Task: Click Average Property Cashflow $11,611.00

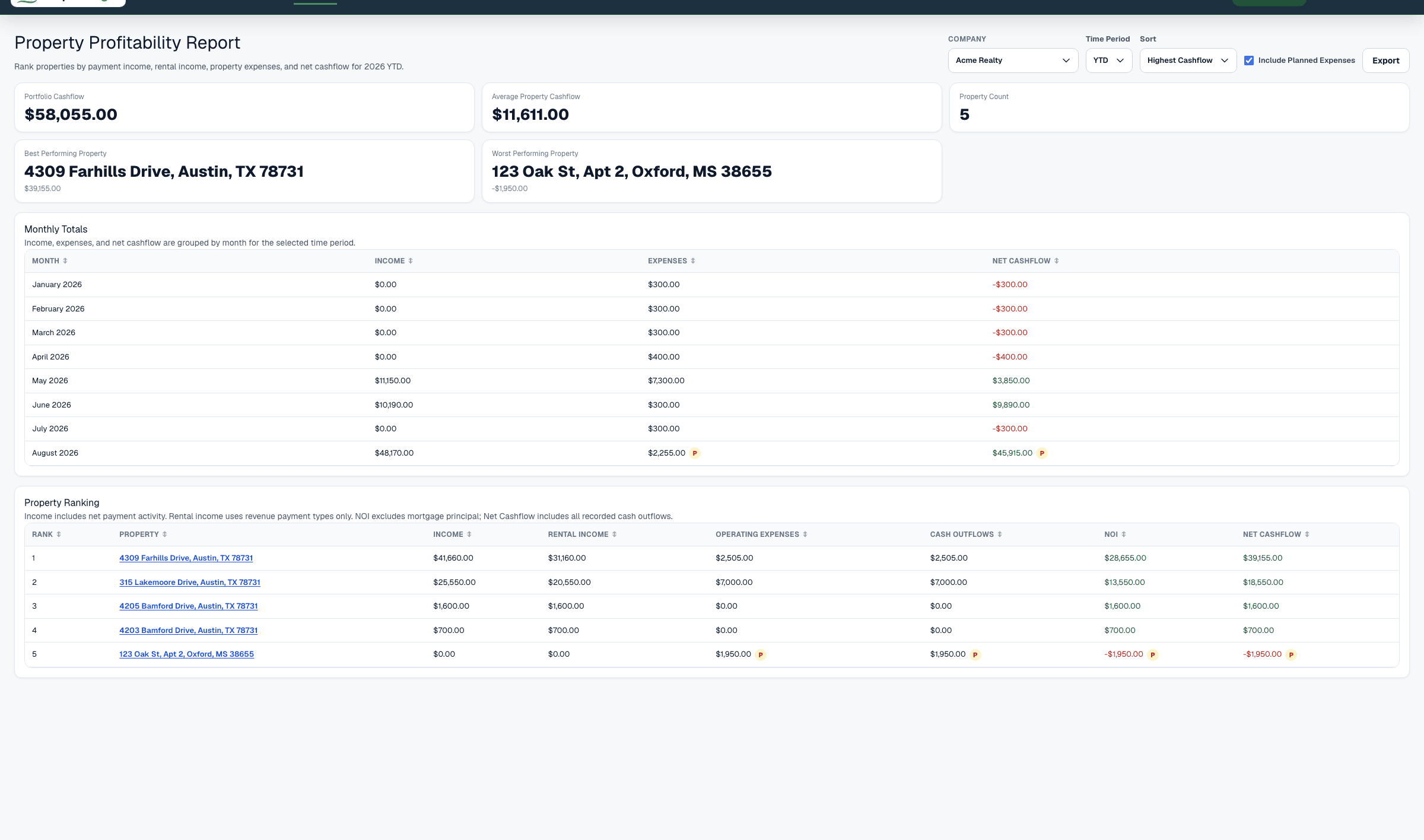Action: (x=530, y=114)
